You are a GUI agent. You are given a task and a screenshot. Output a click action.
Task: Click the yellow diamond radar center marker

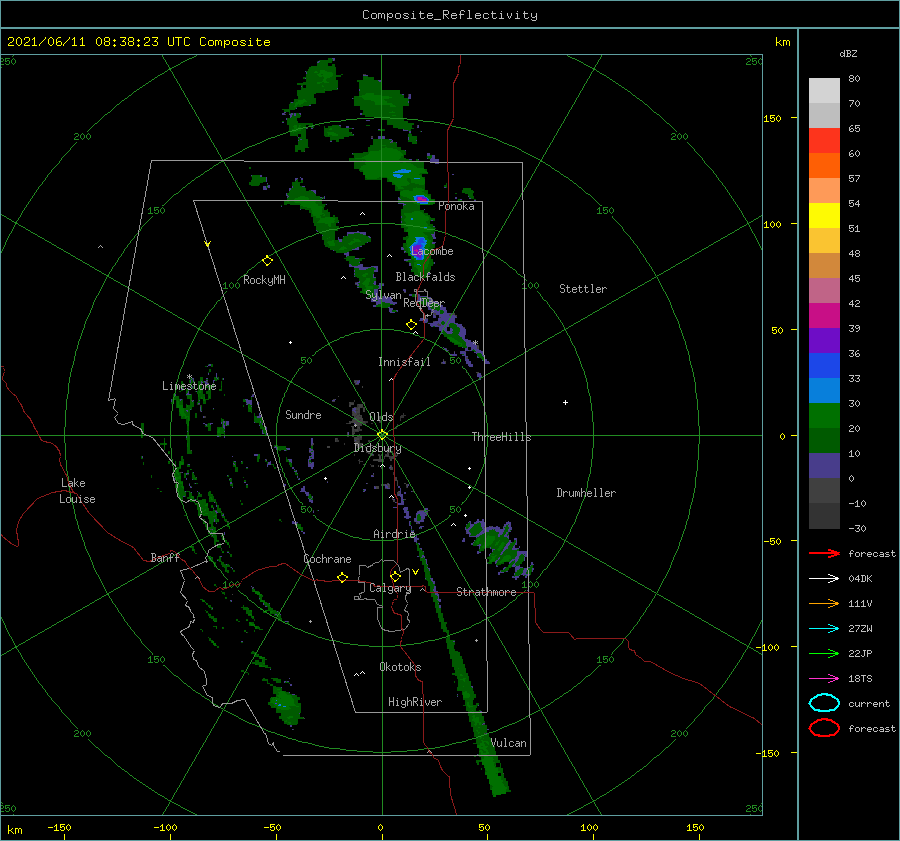coord(382,435)
